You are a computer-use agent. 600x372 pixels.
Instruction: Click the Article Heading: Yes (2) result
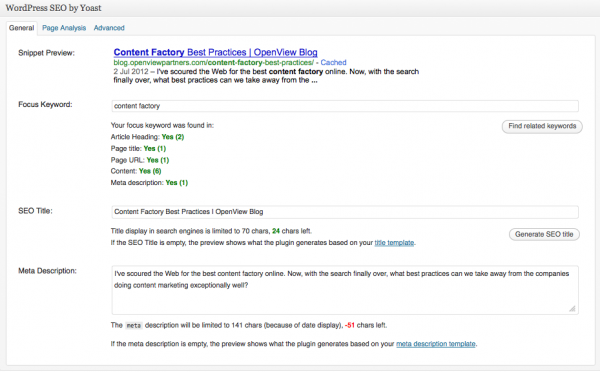click(147, 137)
